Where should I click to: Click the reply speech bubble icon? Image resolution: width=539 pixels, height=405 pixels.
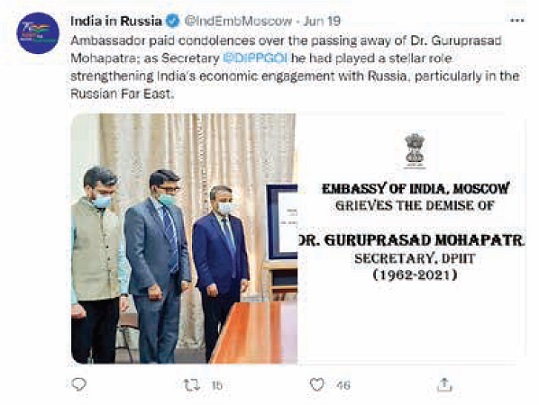click(79, 384)
